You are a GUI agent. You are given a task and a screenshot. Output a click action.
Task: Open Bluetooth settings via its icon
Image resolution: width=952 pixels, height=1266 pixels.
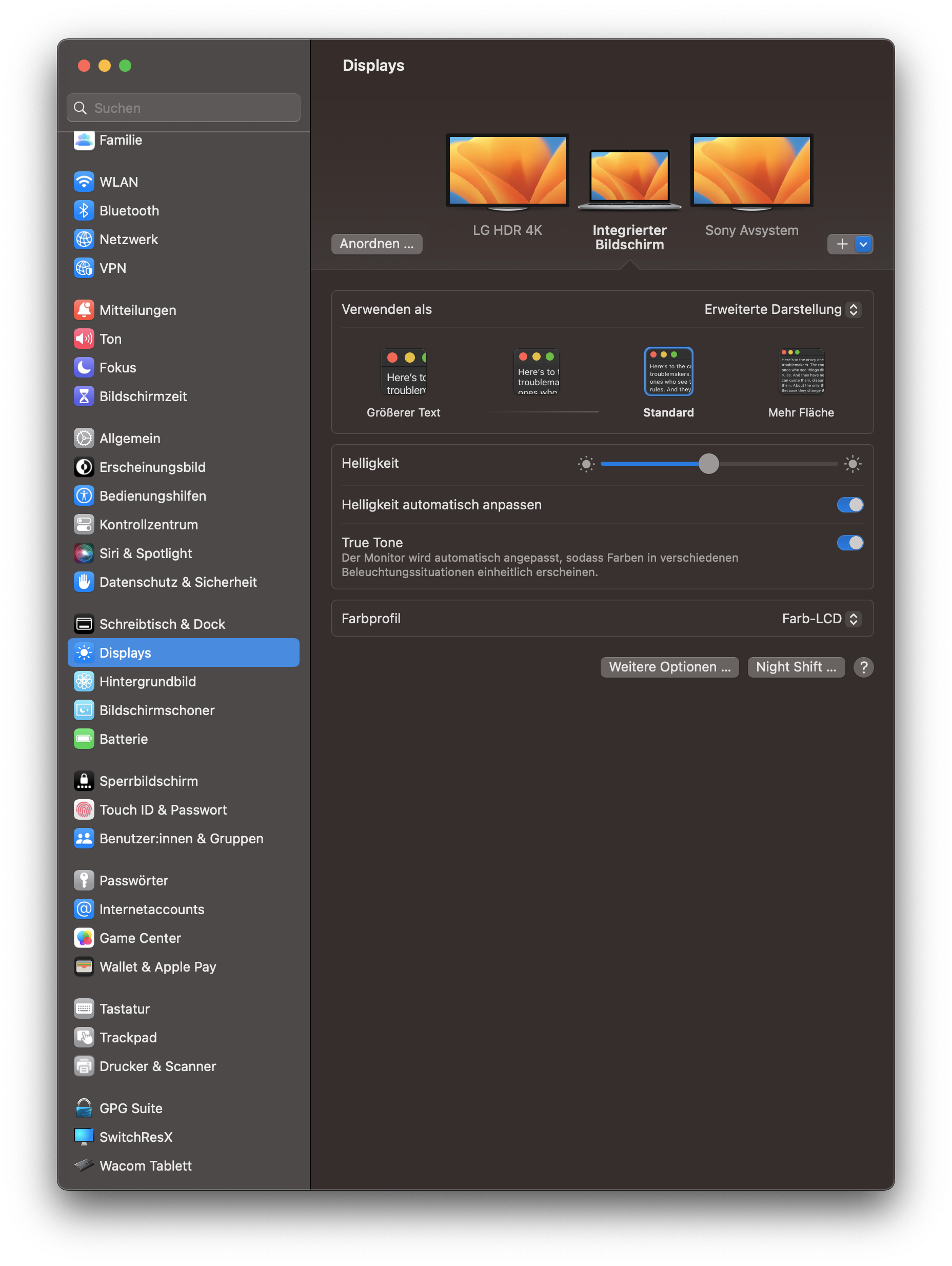84,211
